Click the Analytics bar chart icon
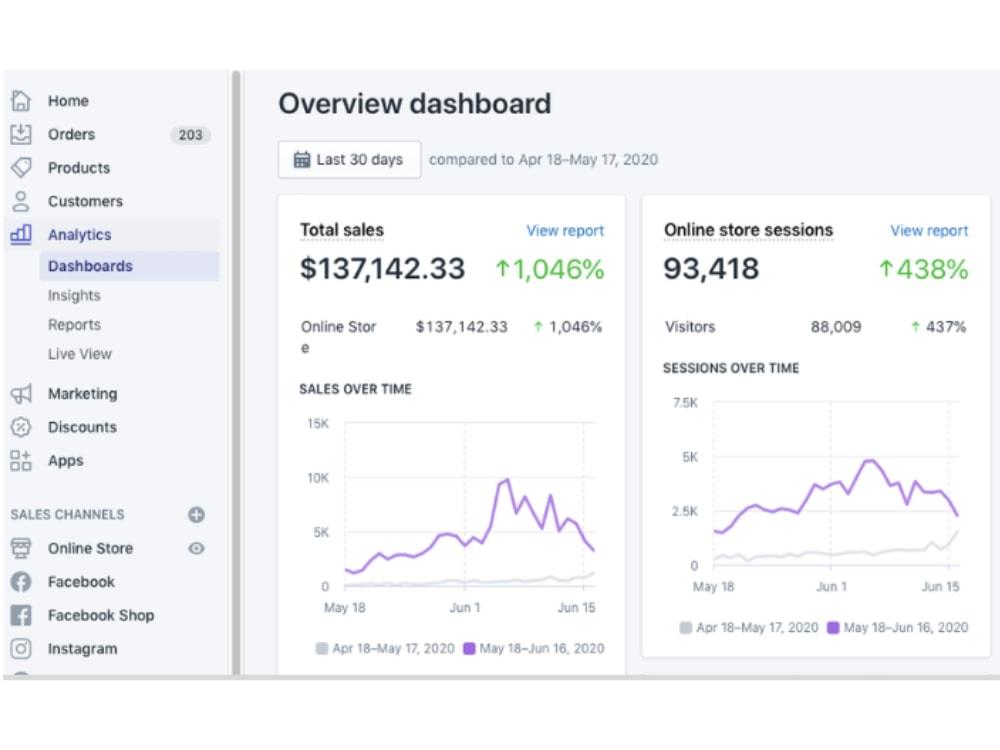The width and height of the screenshot is (1000, 750). click(x=20, y=234)
